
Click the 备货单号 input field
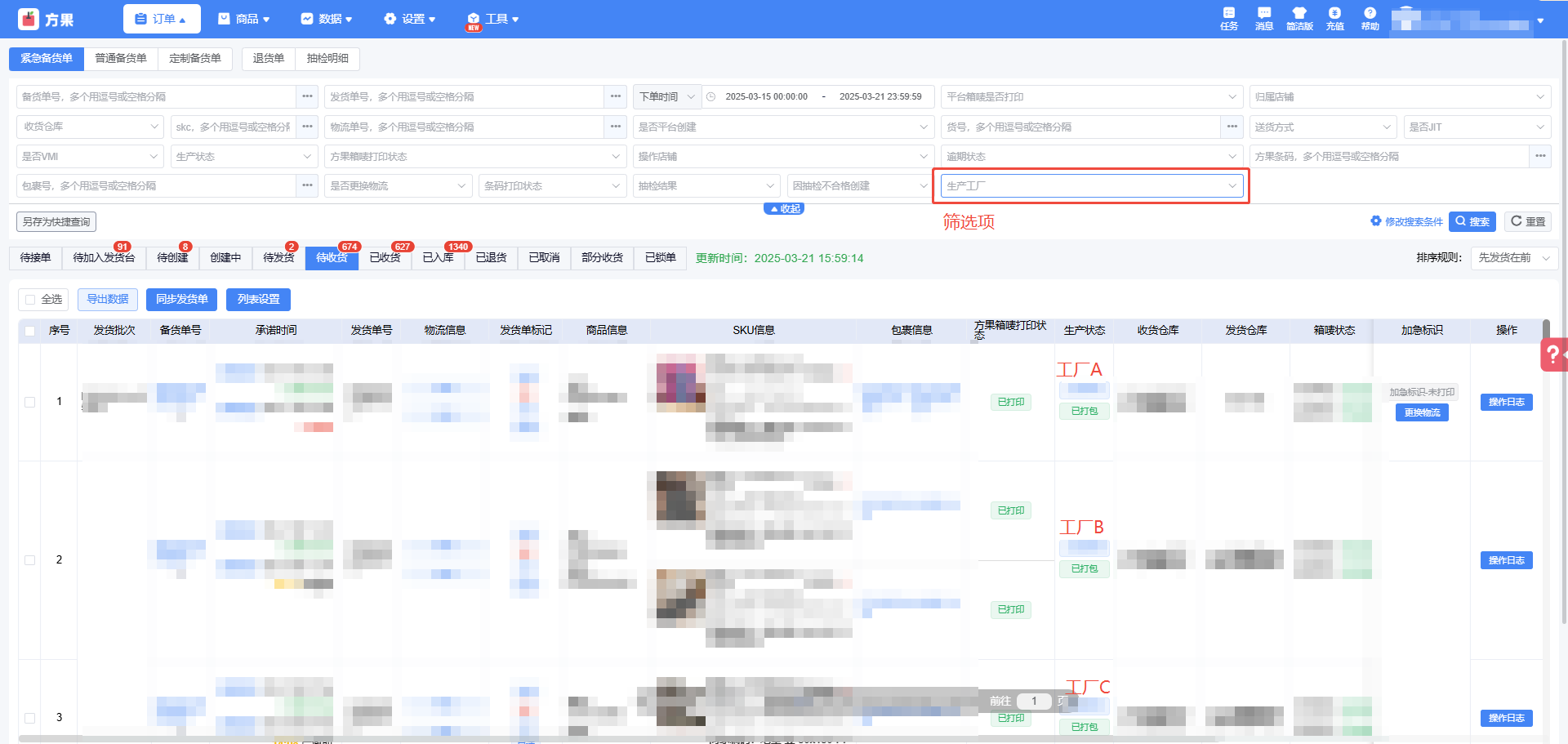pyautogui.click(x=156, y=96)
